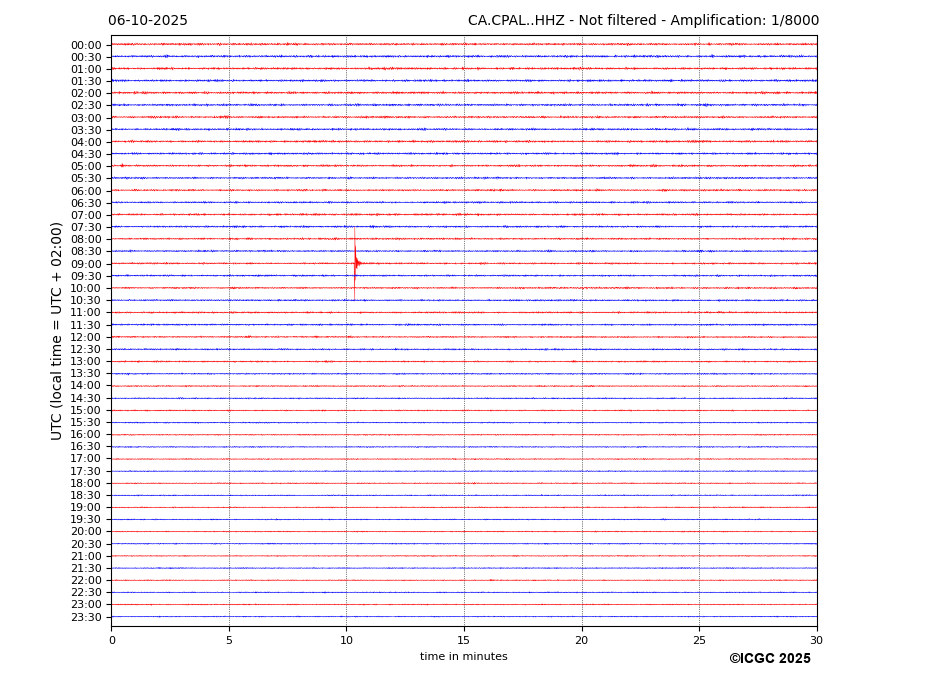Click the 05:00 row label
This screenshot has height=696, width=927.
pos(86,167)
